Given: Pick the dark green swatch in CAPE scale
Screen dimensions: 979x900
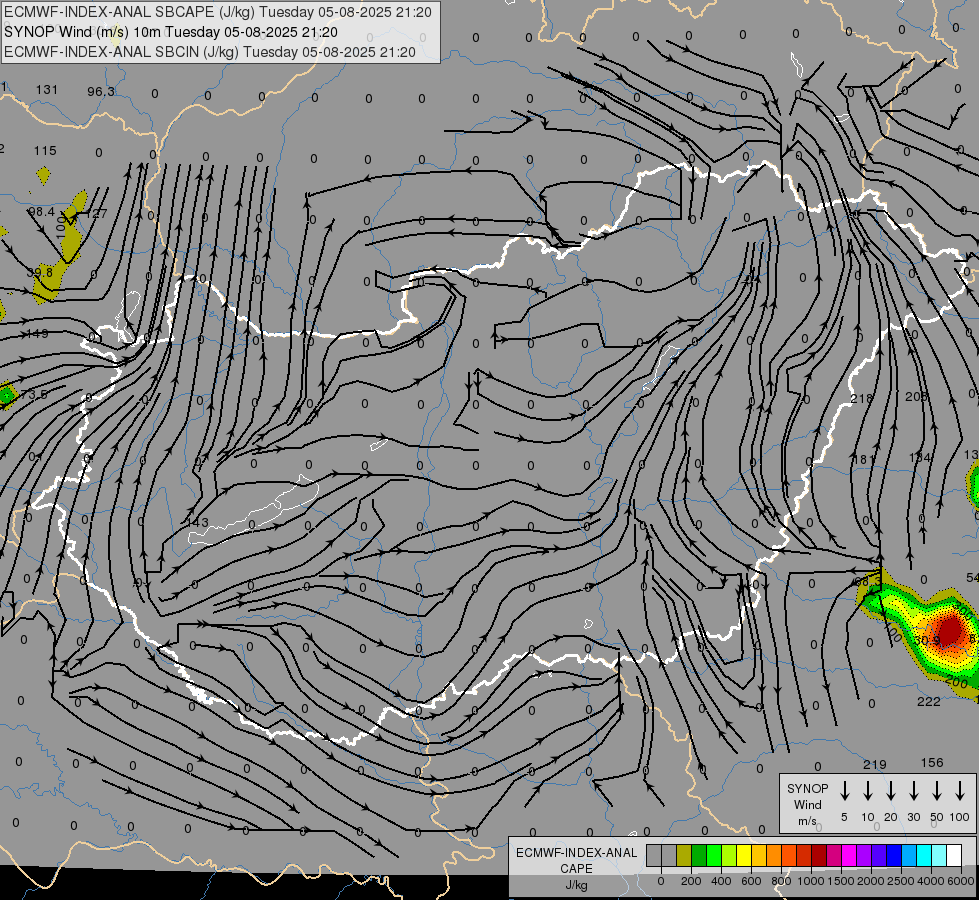Looking at the screenshot, I should point(699,855).
